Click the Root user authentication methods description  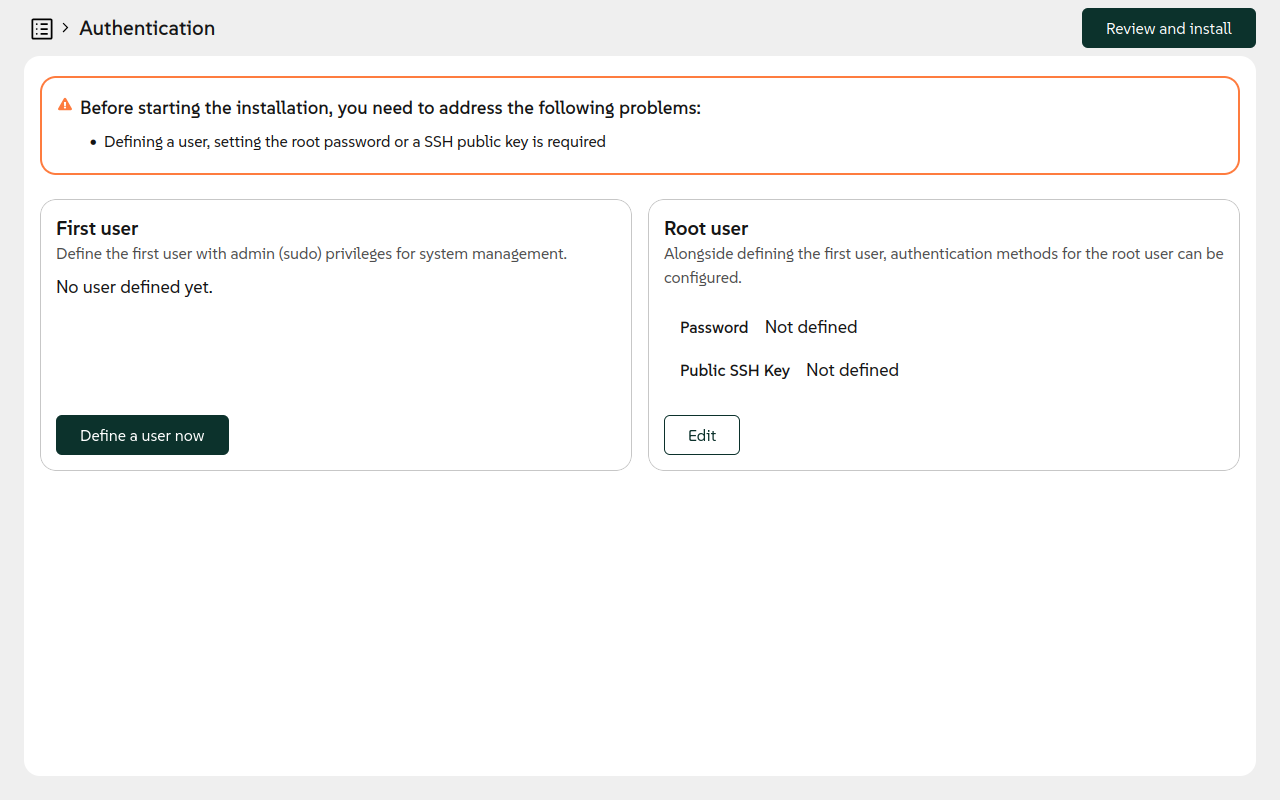coord(943,265)
